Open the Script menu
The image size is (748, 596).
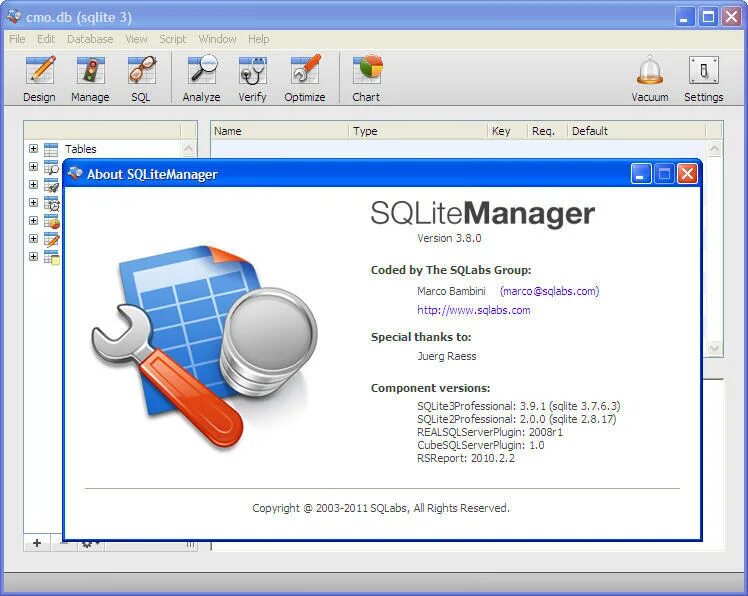tap(172, 39)
